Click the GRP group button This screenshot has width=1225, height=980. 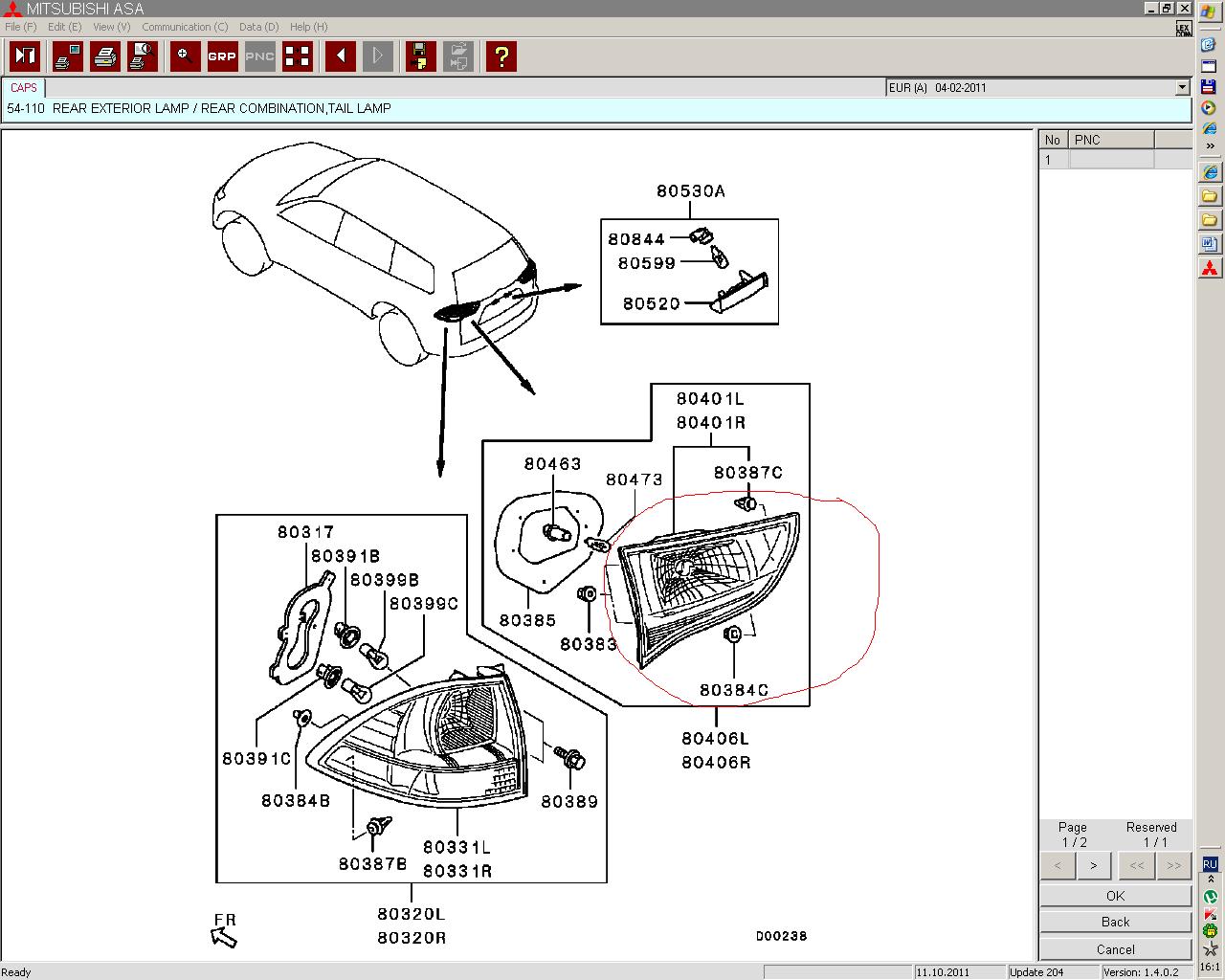(222, 56)
